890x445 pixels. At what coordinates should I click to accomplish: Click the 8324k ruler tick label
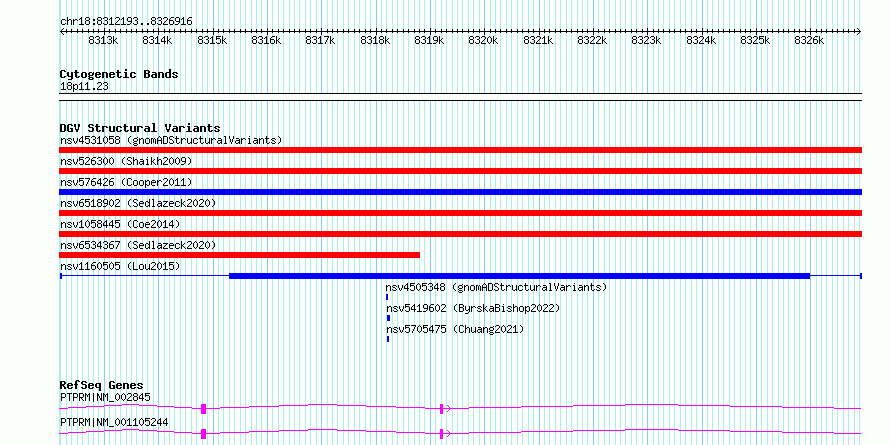click(702, 40)
